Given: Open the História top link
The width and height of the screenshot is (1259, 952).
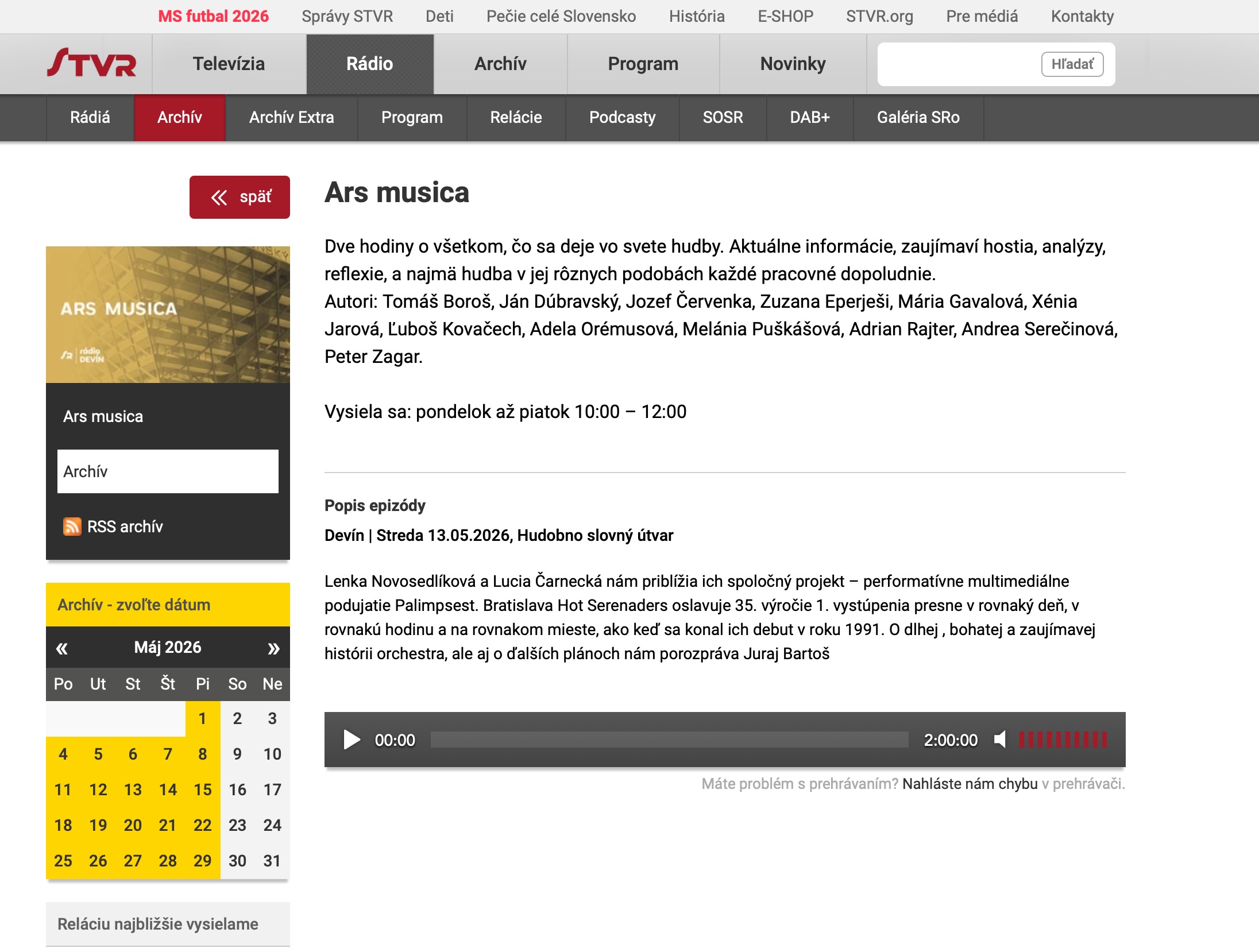Looking at the screenshot, I should pos(697,16).
